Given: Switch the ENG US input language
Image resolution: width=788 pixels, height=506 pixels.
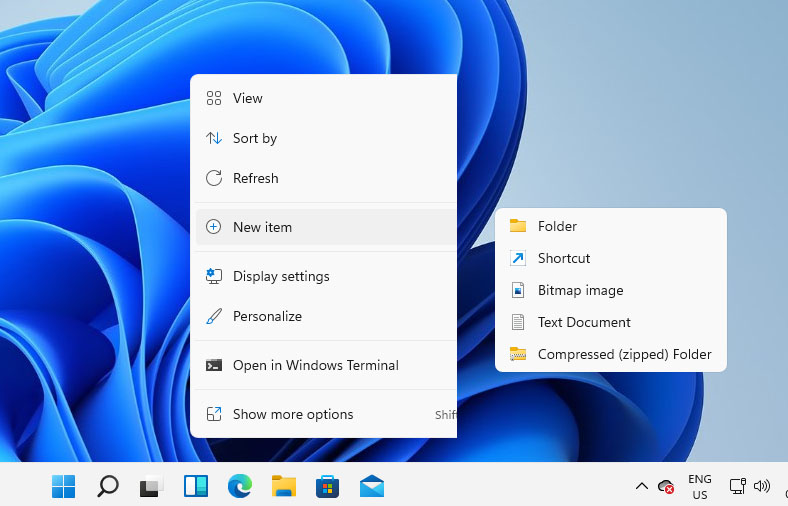Looking at the screenshot, I should coord(700,486).
